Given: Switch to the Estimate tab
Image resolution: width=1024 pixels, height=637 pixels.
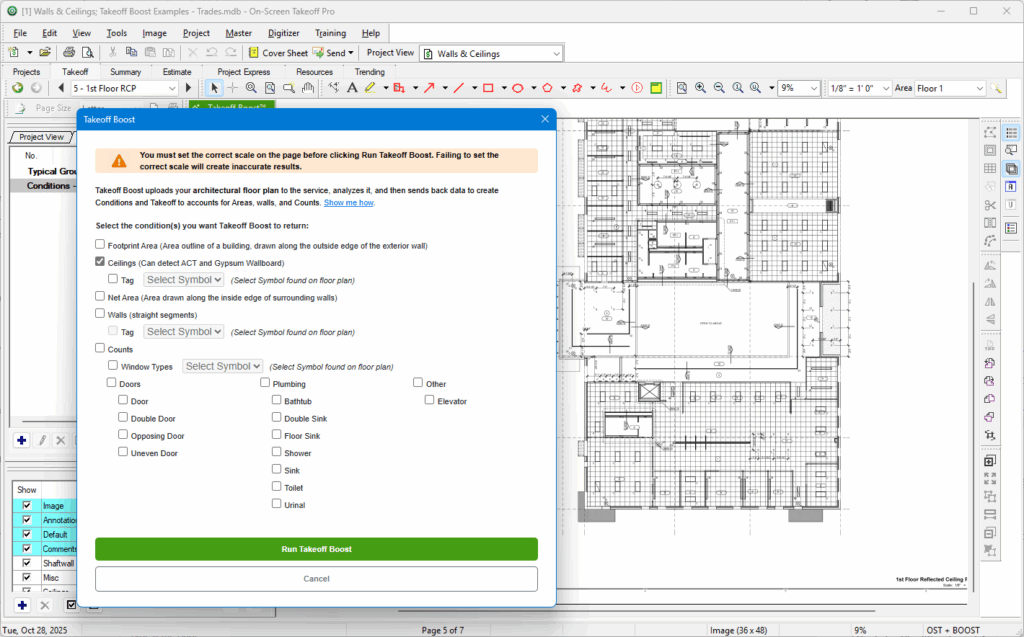Looking at the screenshot, I should (x=177, y=72).
